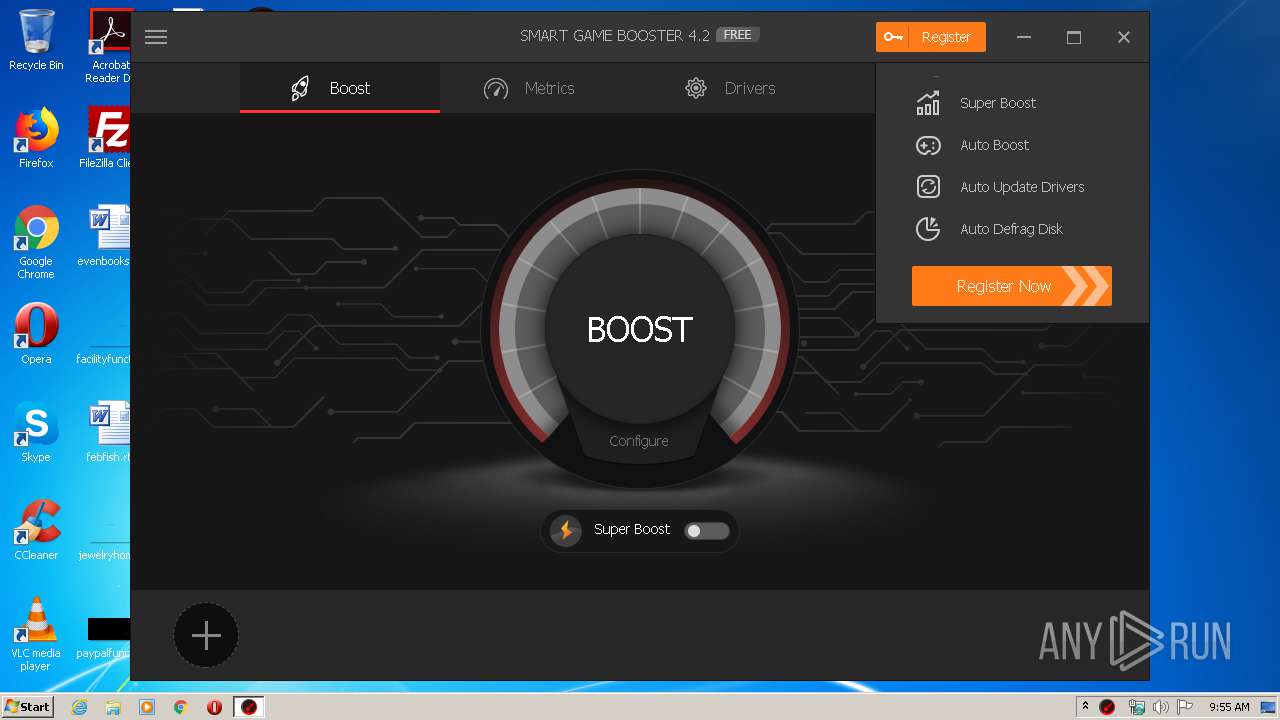Open the Opera desktop shortcut
This screenshot has height=720, width=1280.
pyautogui.click(x=36, y=334)
